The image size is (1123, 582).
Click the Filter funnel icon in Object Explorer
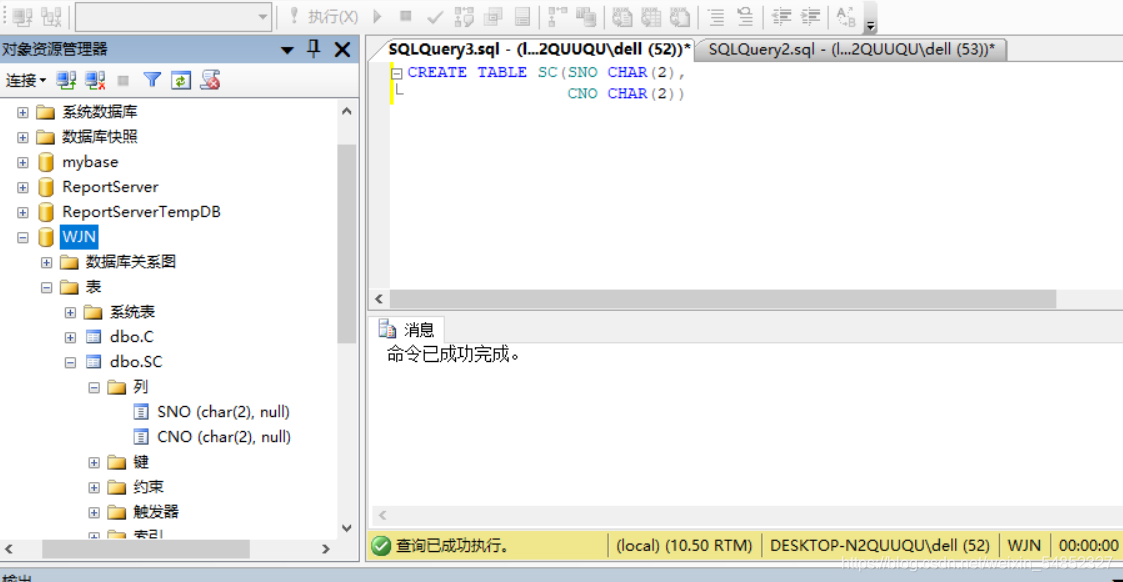(152, 80)
